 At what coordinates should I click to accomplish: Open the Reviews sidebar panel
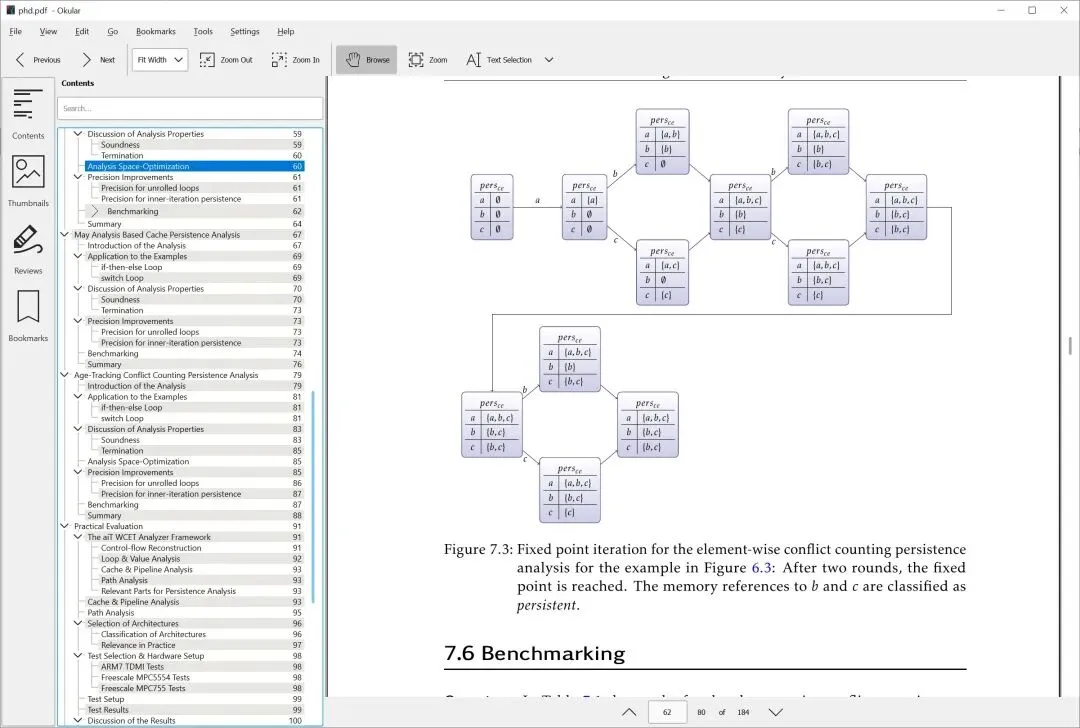[28, 249]
